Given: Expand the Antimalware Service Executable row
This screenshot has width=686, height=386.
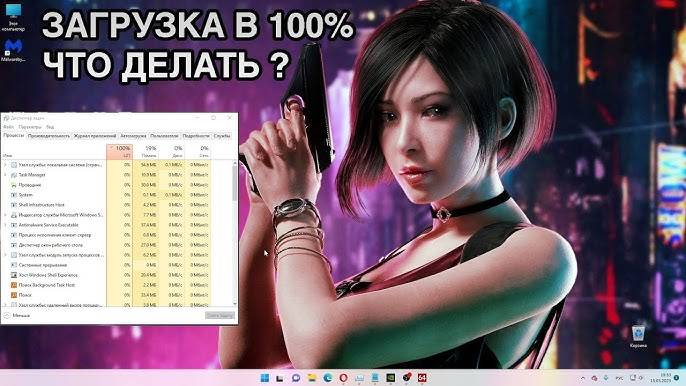Looking at the screenshot, I should tap(5, 225).
